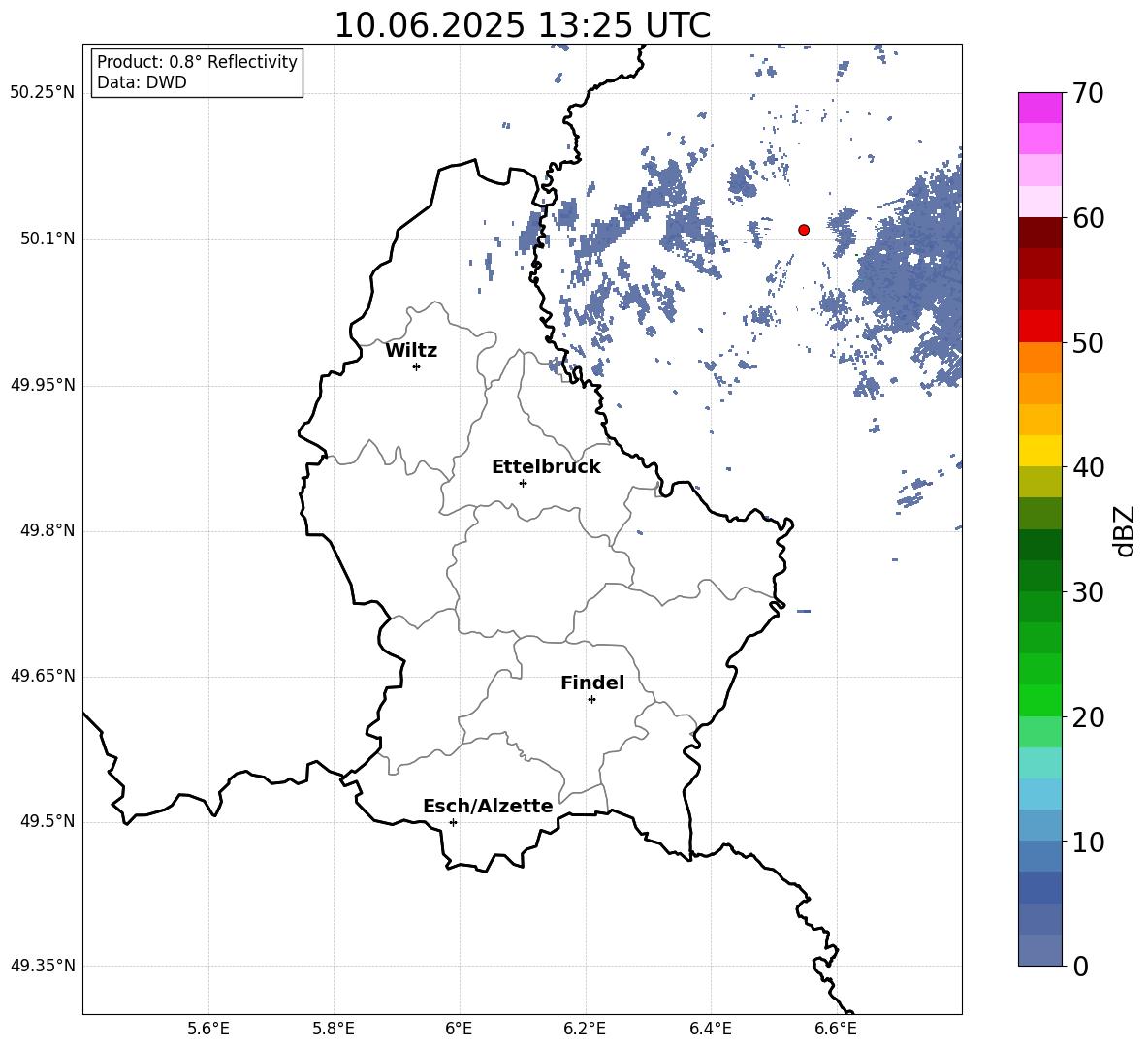
Task: Click the 50 colorbar tick label
Action: coord(1089,342)
